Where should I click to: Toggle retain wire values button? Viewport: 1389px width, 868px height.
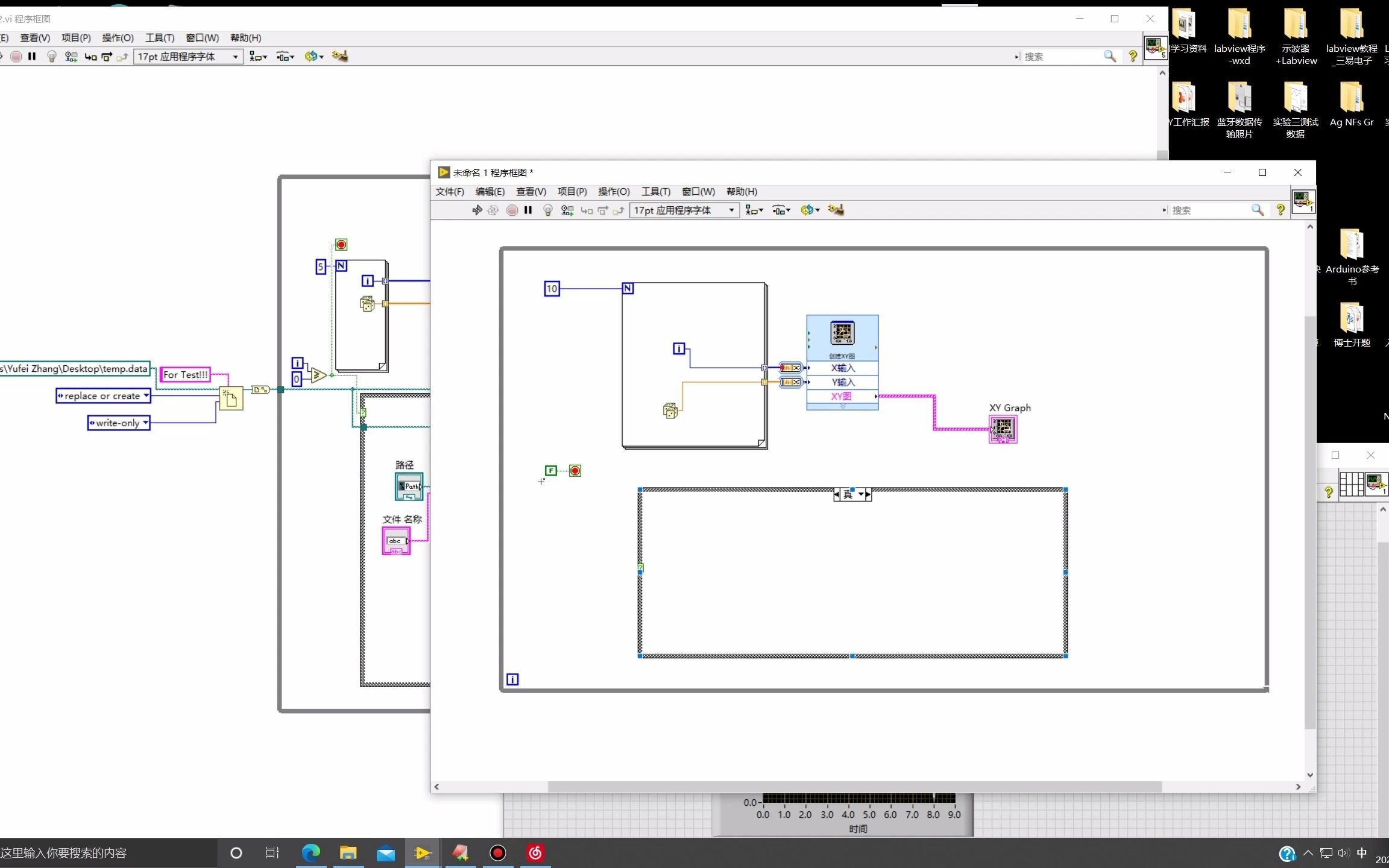[567, 210]
